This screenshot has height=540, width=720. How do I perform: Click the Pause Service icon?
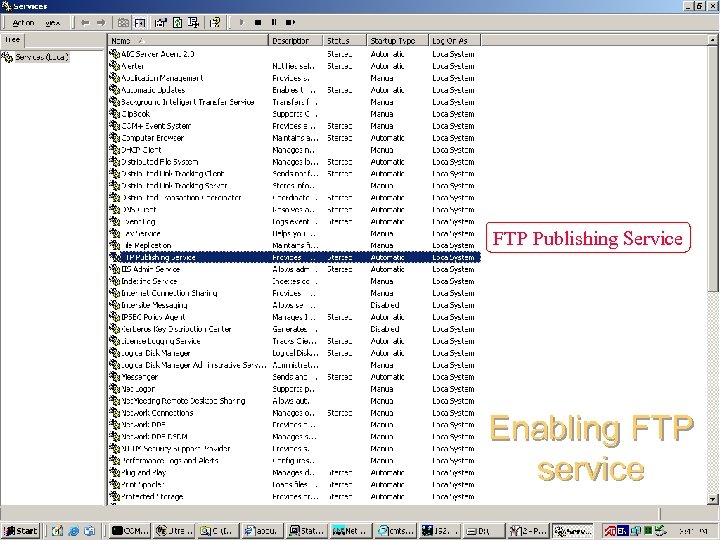pyautogui.click(x=274, y=22)
